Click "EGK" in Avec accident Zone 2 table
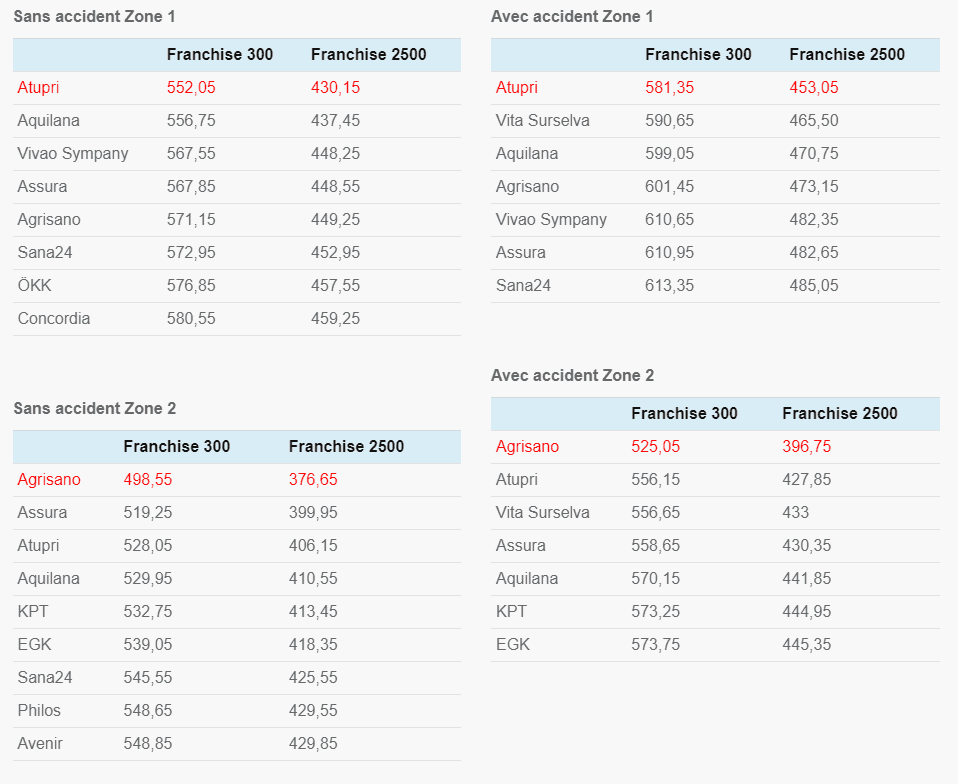 (513, 645)
